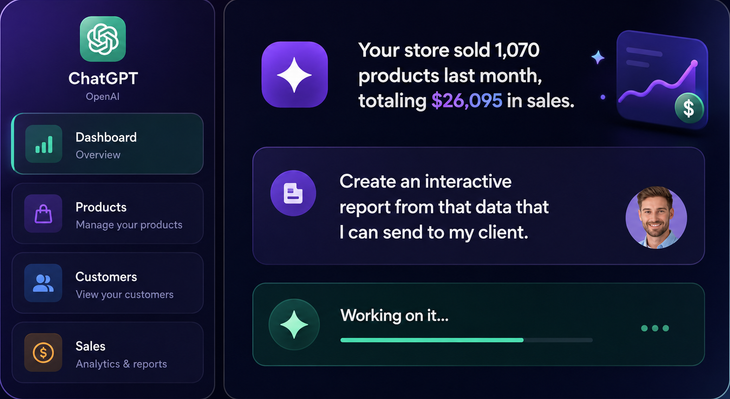Click the green sparkle working icon
730x399 pixels.
tap(294, 325)
